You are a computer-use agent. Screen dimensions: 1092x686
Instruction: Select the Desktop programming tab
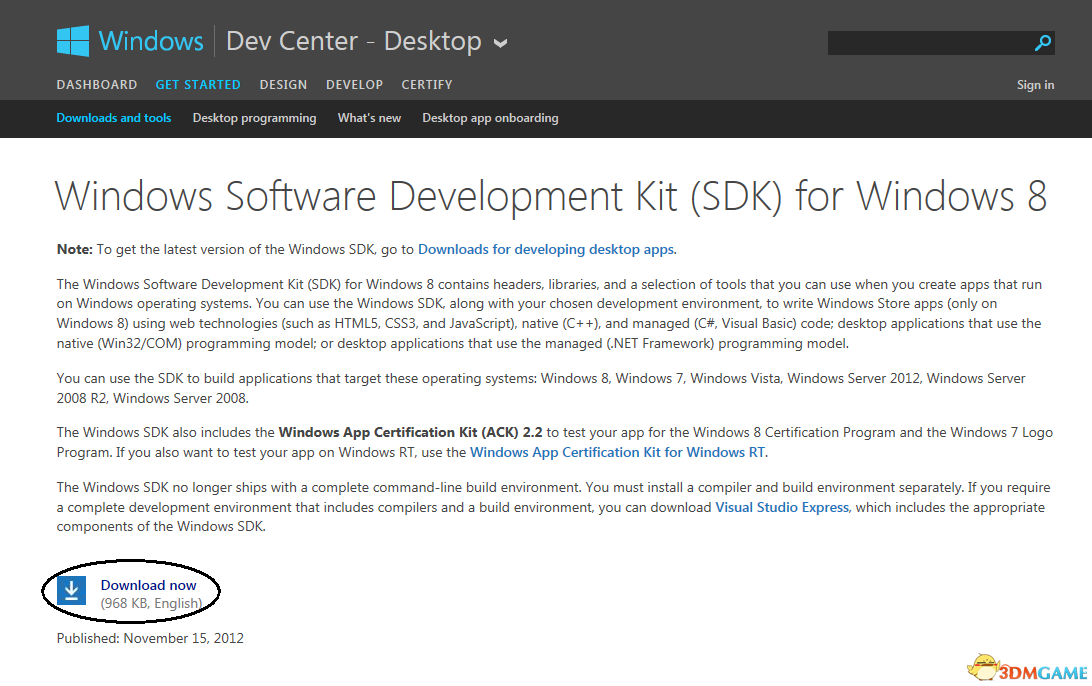coord(254,118)
